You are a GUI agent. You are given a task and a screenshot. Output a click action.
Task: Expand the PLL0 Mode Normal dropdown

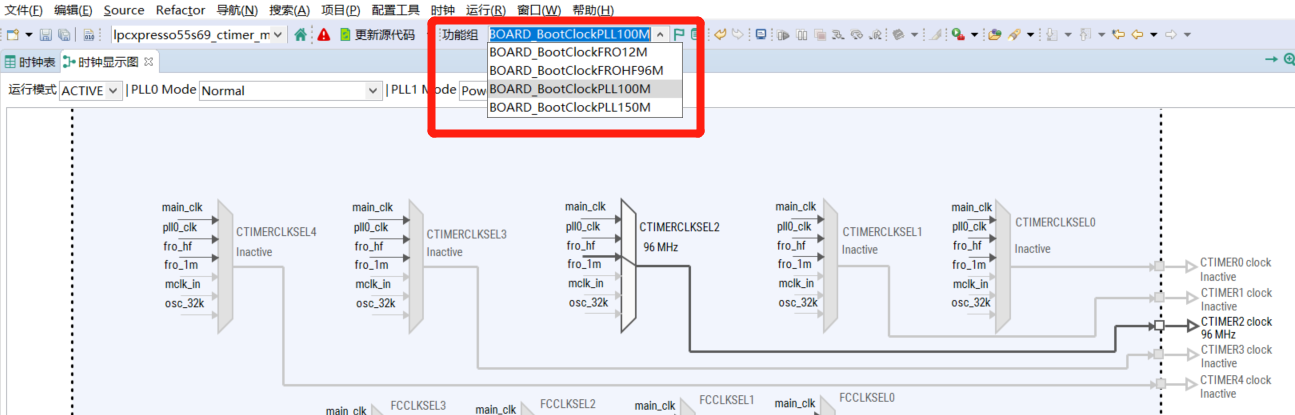289,91
